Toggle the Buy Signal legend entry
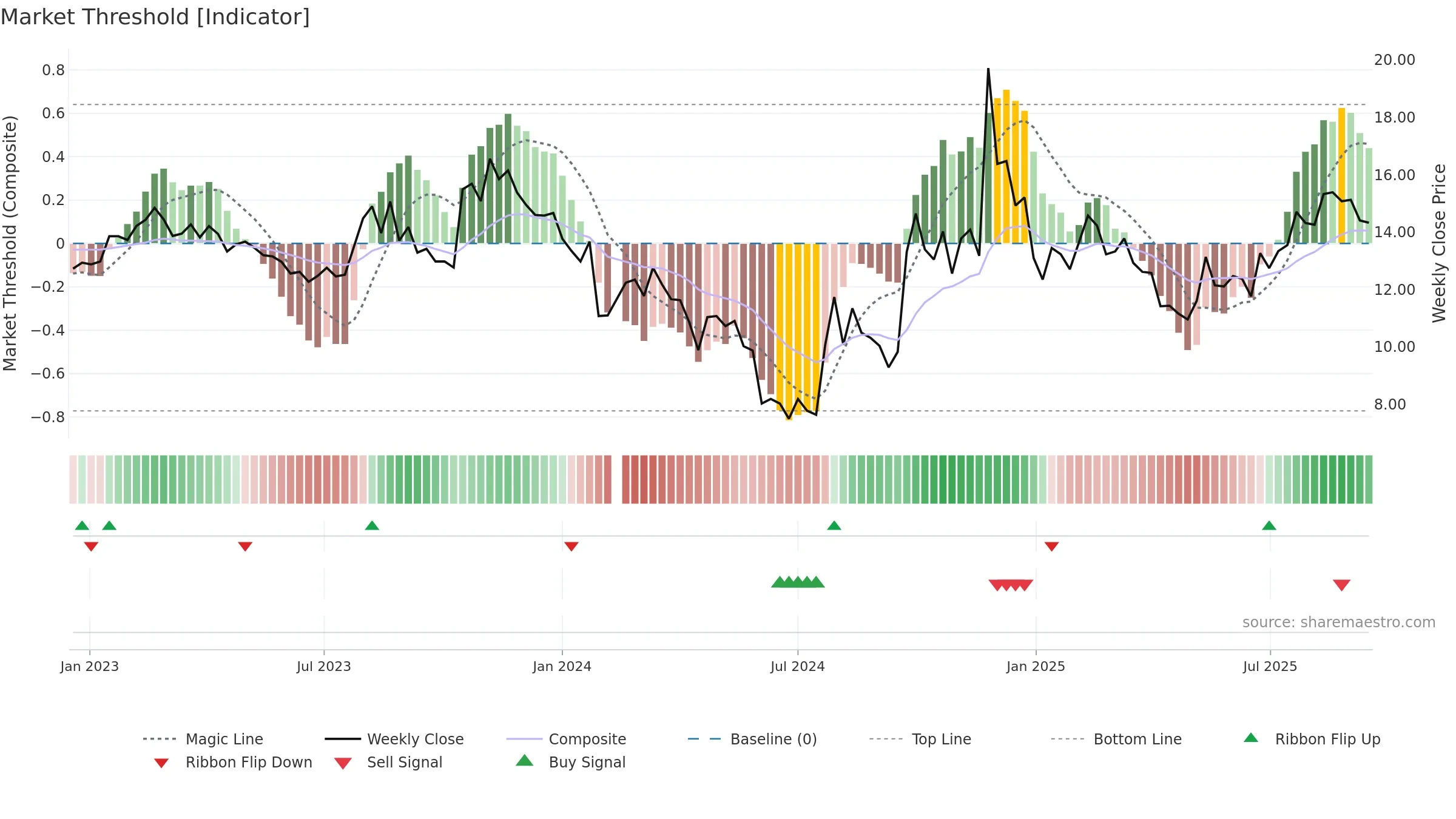 click(570, 762)
